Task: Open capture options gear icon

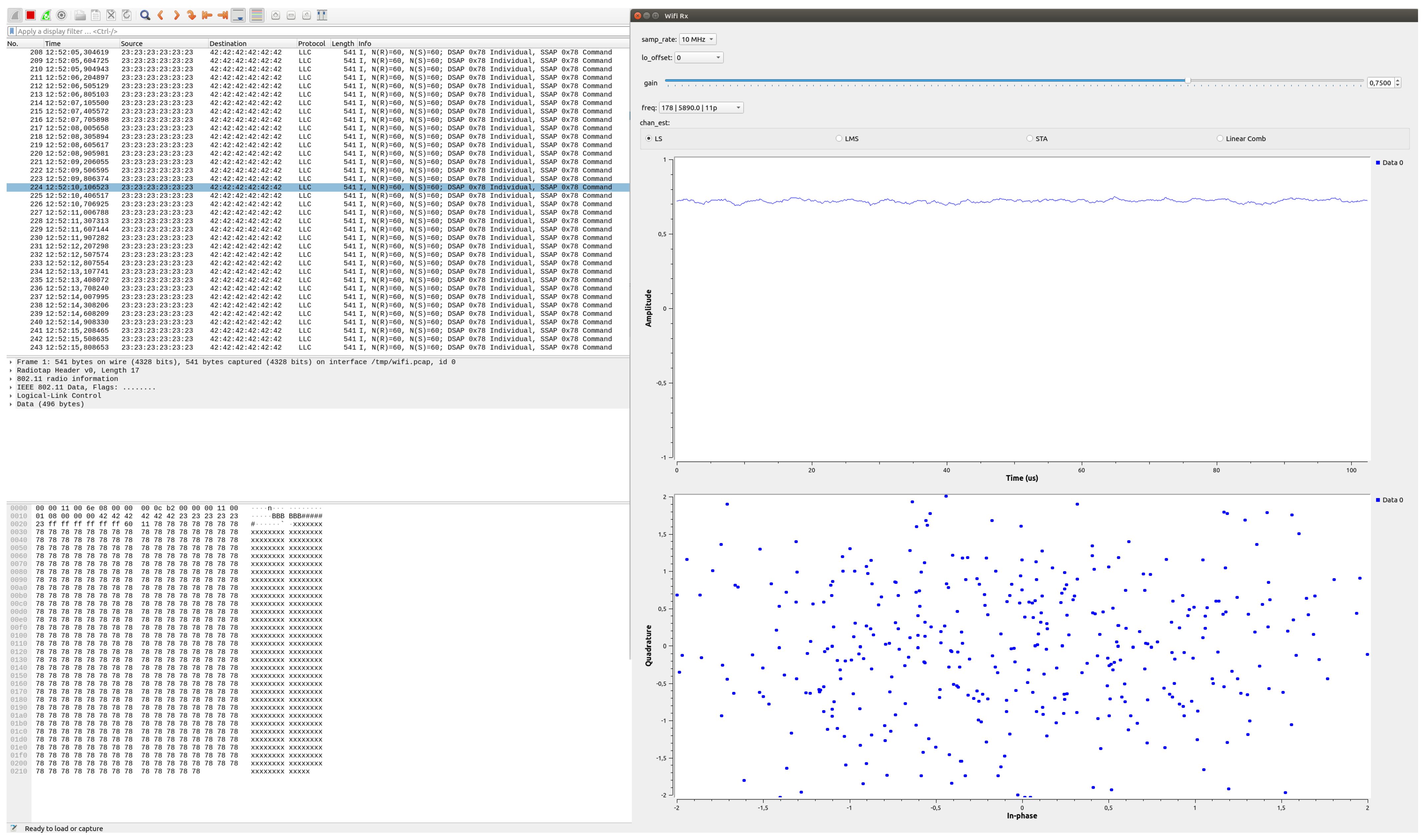Action: (x=62, y=15)
